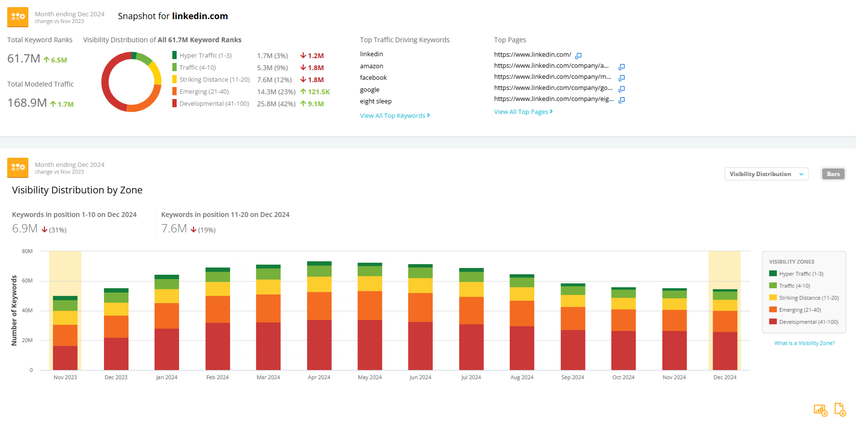Viewport: 856px width, 422px height.
Task: Click the 9.1M Developmental change value
Action: (312, 104)
